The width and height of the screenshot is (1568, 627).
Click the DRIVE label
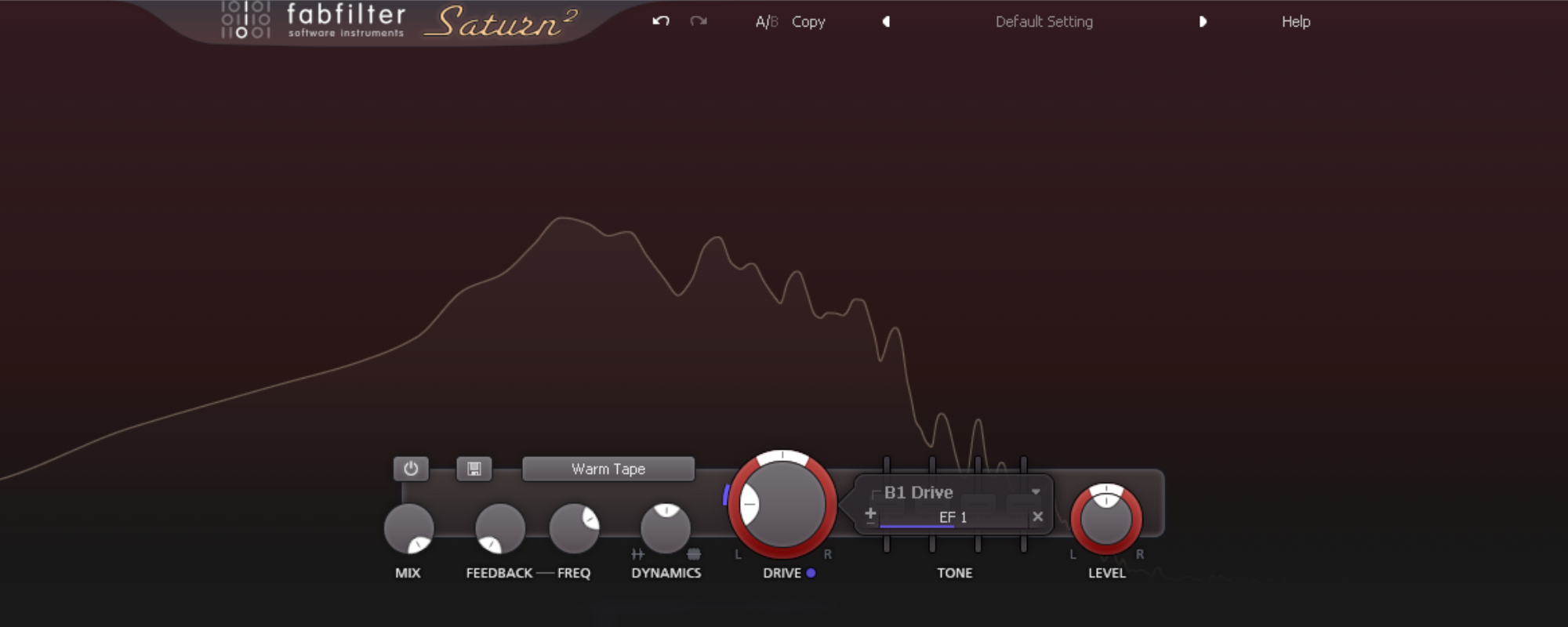pos(782,573)
